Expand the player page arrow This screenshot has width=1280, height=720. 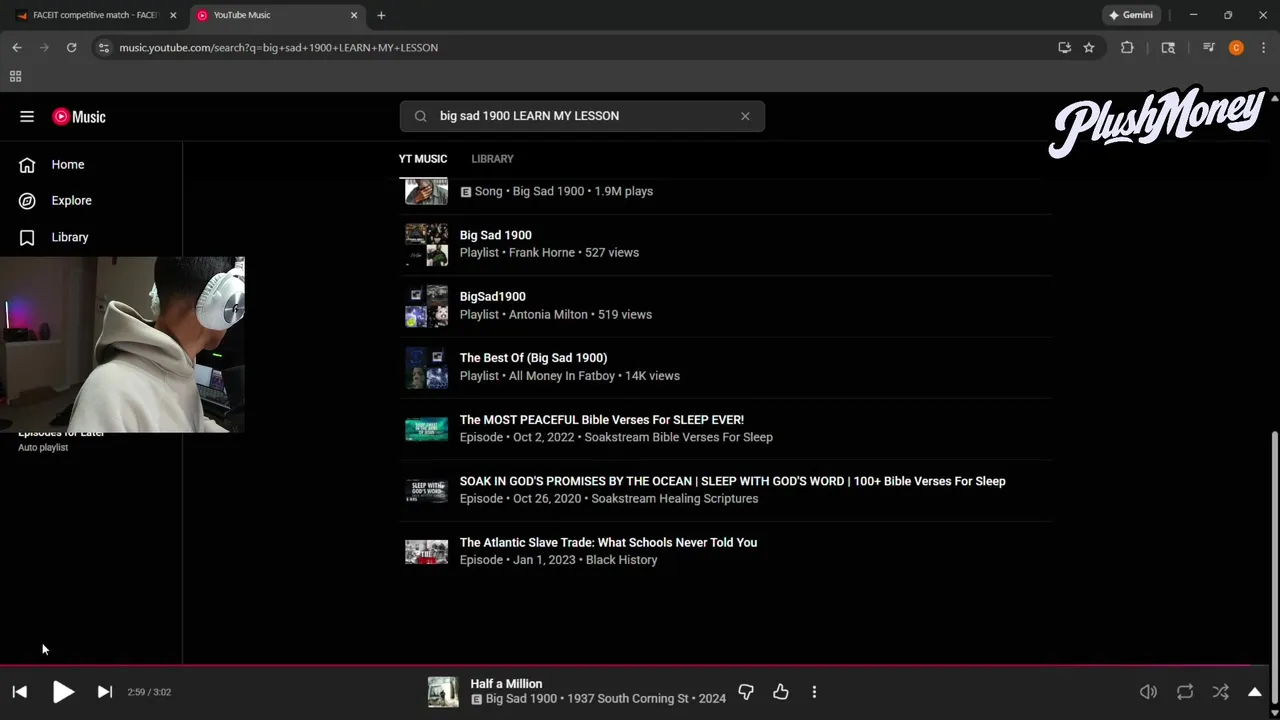(1255, 692)
